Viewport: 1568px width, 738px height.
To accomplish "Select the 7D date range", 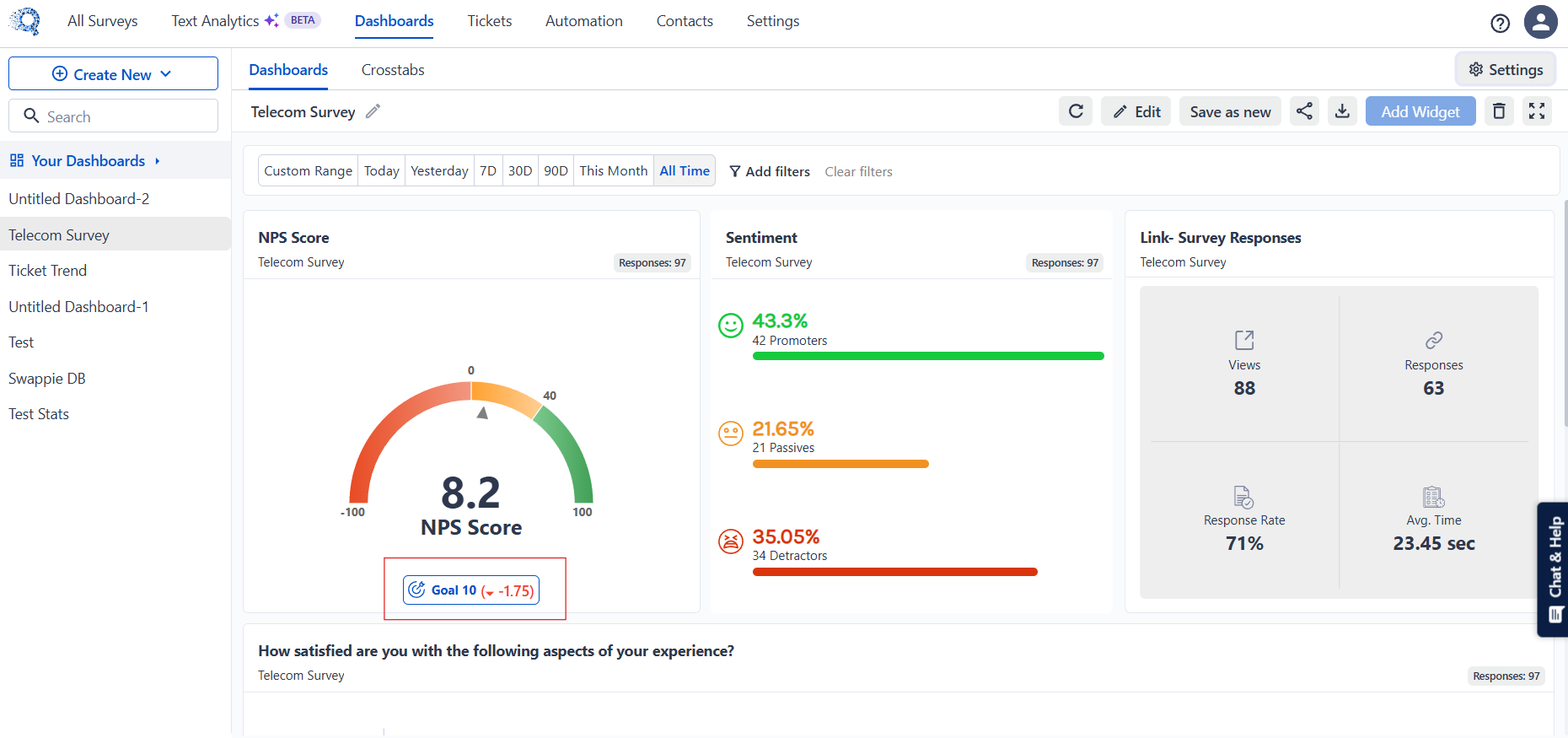I will coord(488,170).
